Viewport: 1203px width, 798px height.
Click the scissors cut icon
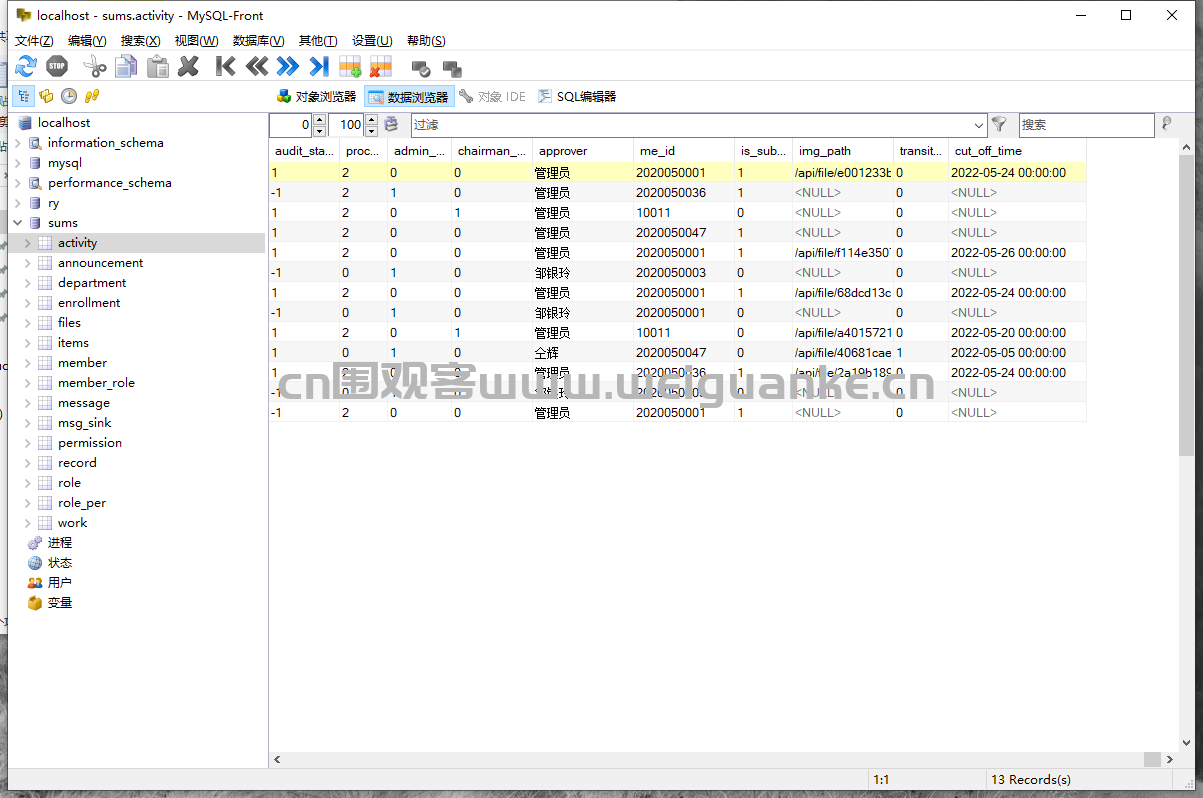94,67
